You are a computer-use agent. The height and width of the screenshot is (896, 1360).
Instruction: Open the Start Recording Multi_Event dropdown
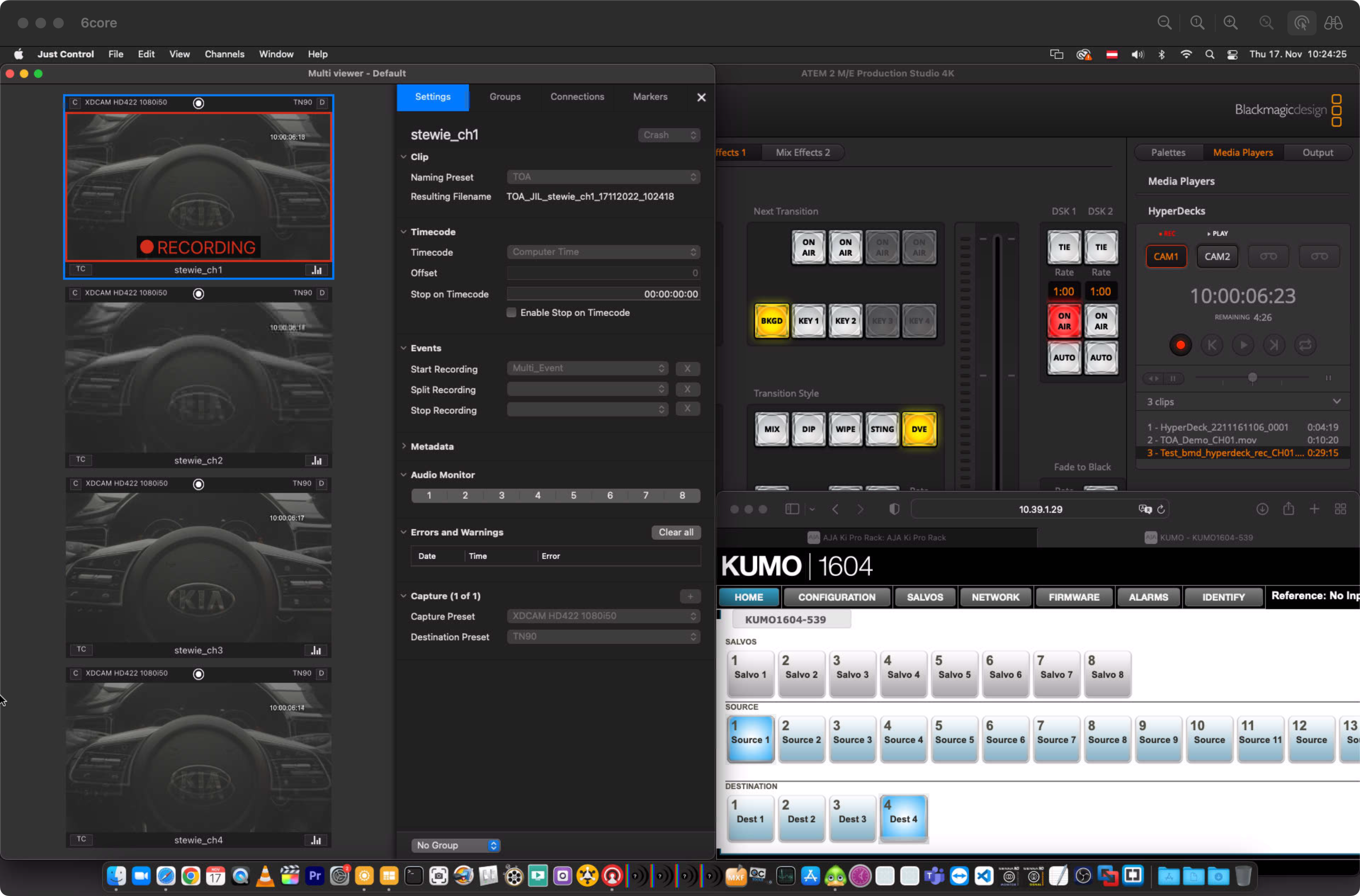[x=587, y=369]
